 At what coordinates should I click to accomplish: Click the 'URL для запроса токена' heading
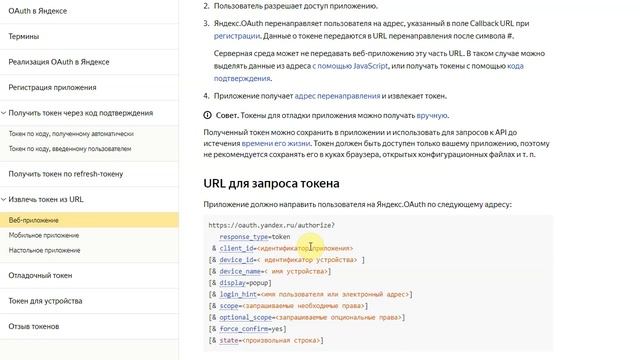pos(271,183)
